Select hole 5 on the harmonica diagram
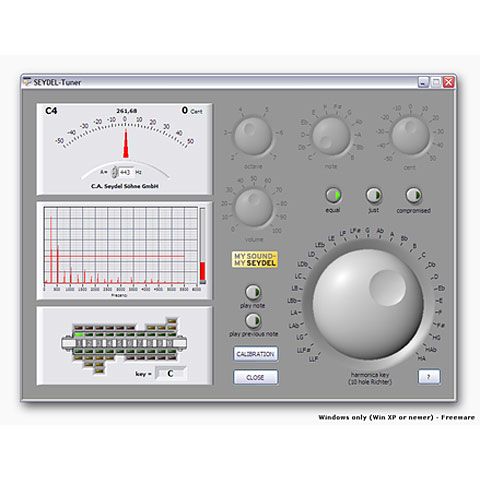Viewport: 480px width, 480px height. tap(120, 343)
